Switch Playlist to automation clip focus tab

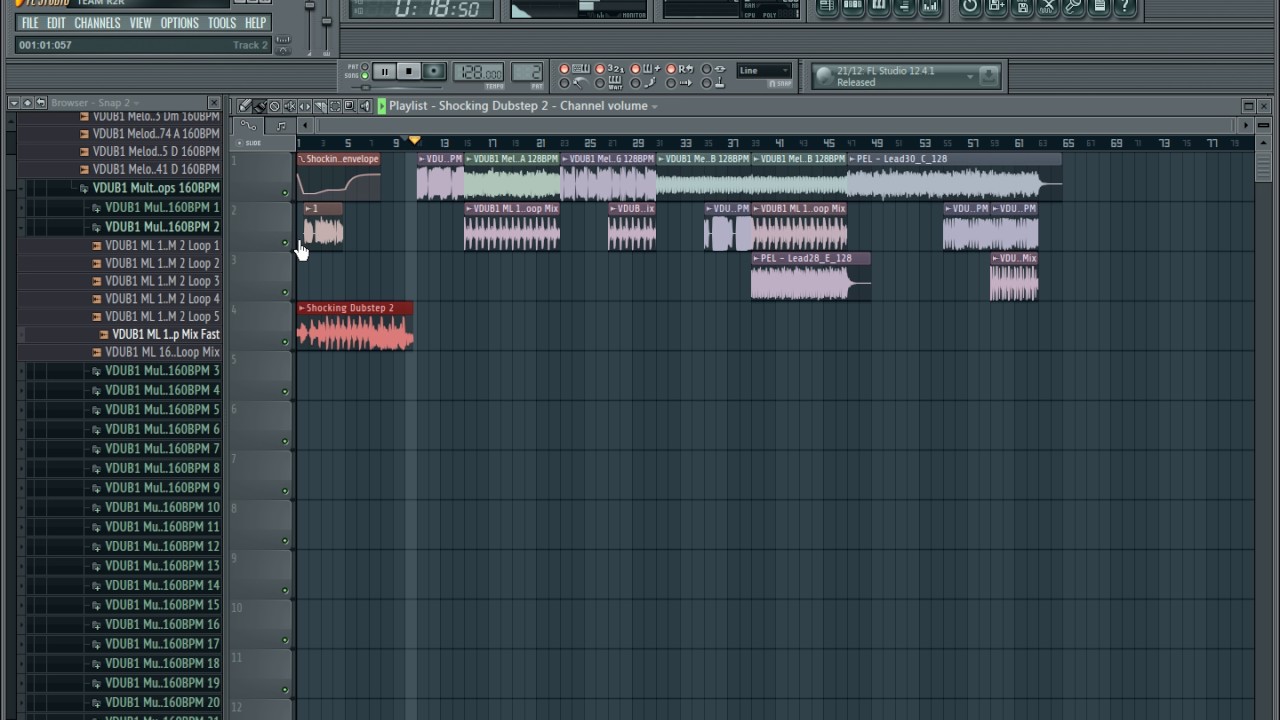click(x=249, y=125)
